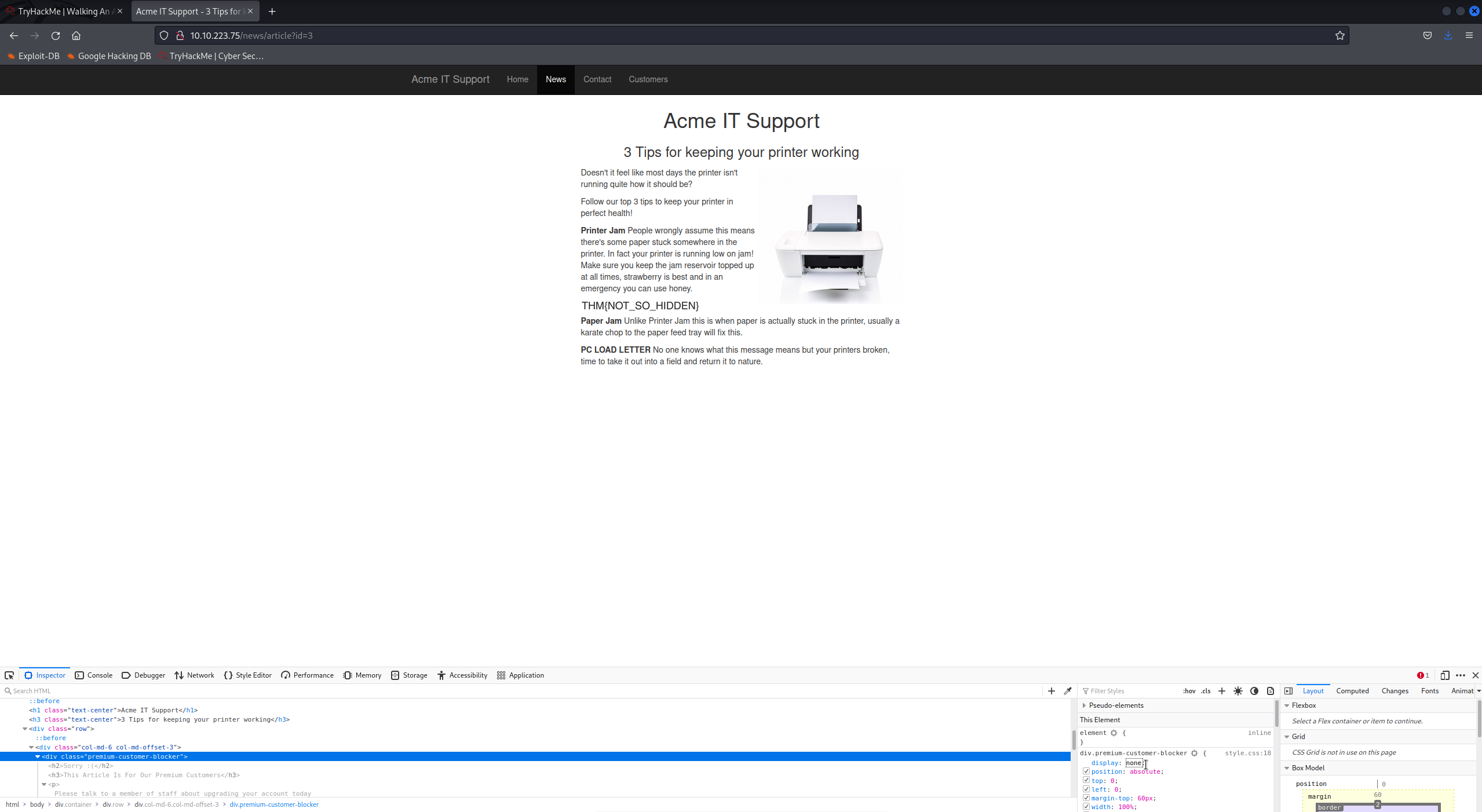Collapse the premium-customer-blocker div node
The width and height of the screenshot is (1482, 812).
(38, 756)
